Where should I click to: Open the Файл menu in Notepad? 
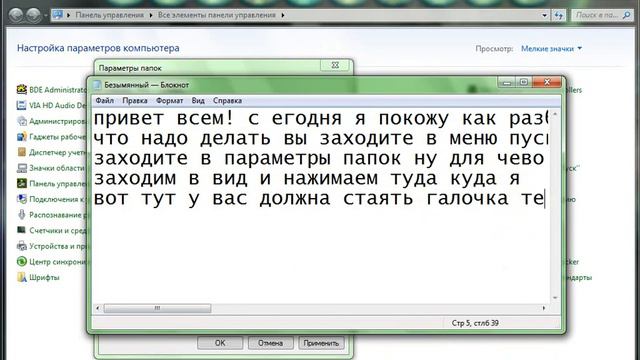tap(104, 100)
